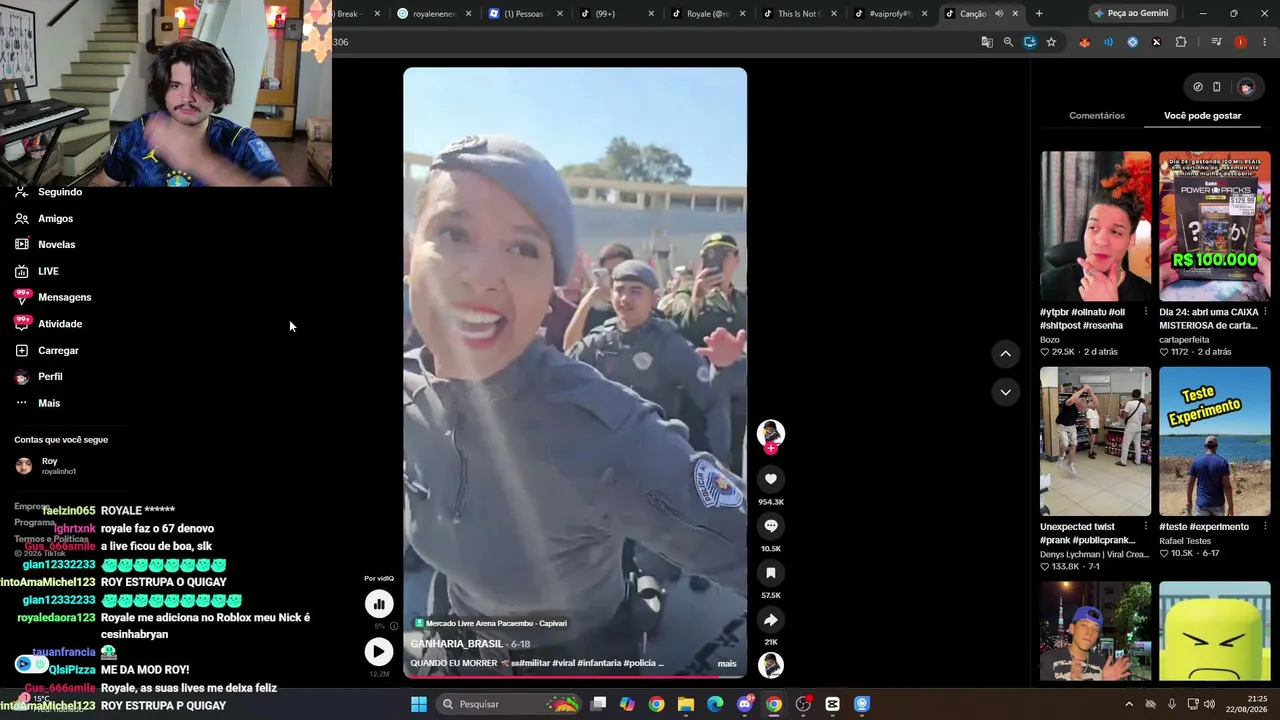This screenshot has width=1280, height=720.
Task: Open the vidIQ stats bar-chart button
Action: (x=379, y=604)
